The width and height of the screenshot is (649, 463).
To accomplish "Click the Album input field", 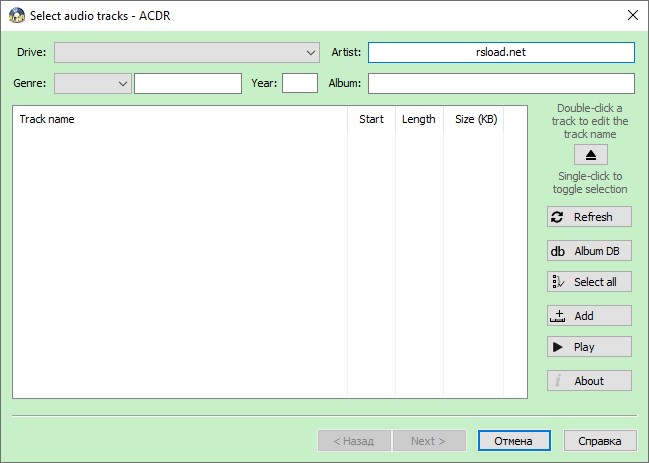I will (x=501, y=84).
